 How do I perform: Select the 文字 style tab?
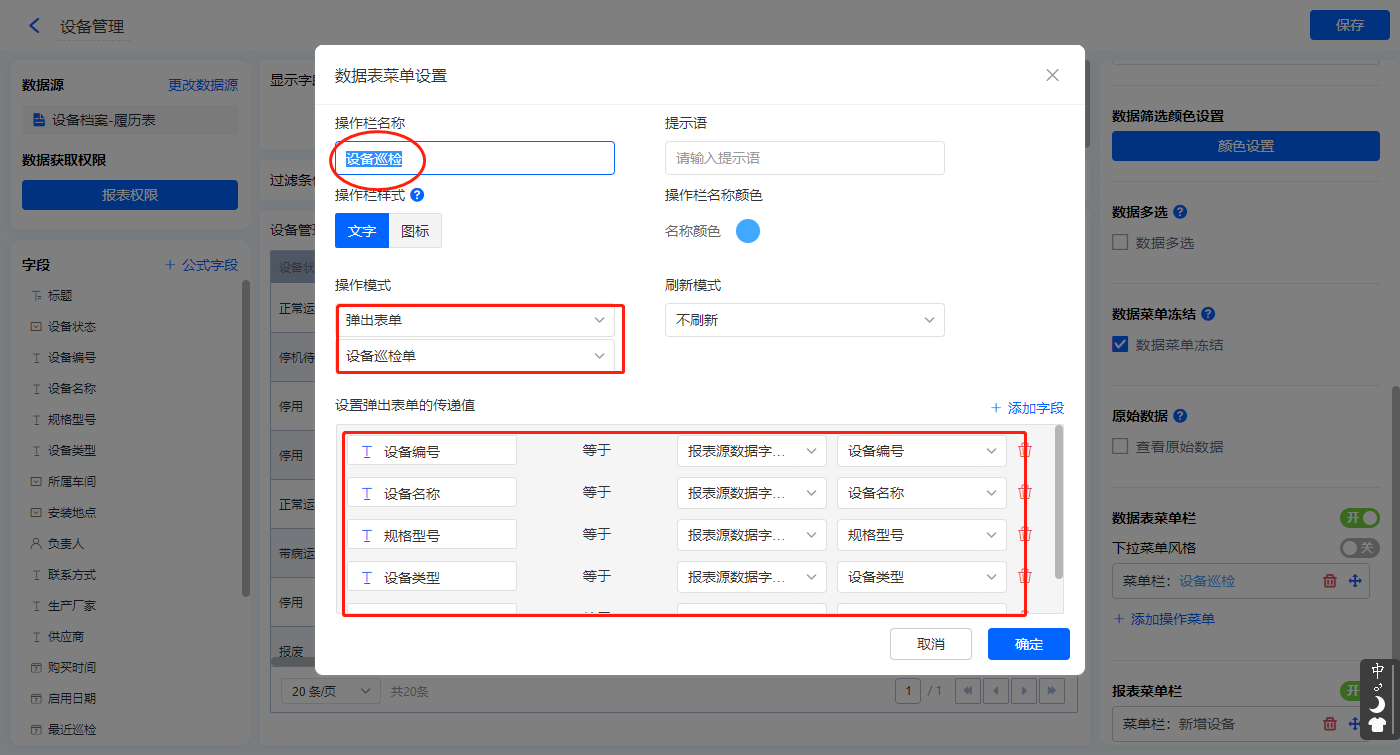coord(362,231)
